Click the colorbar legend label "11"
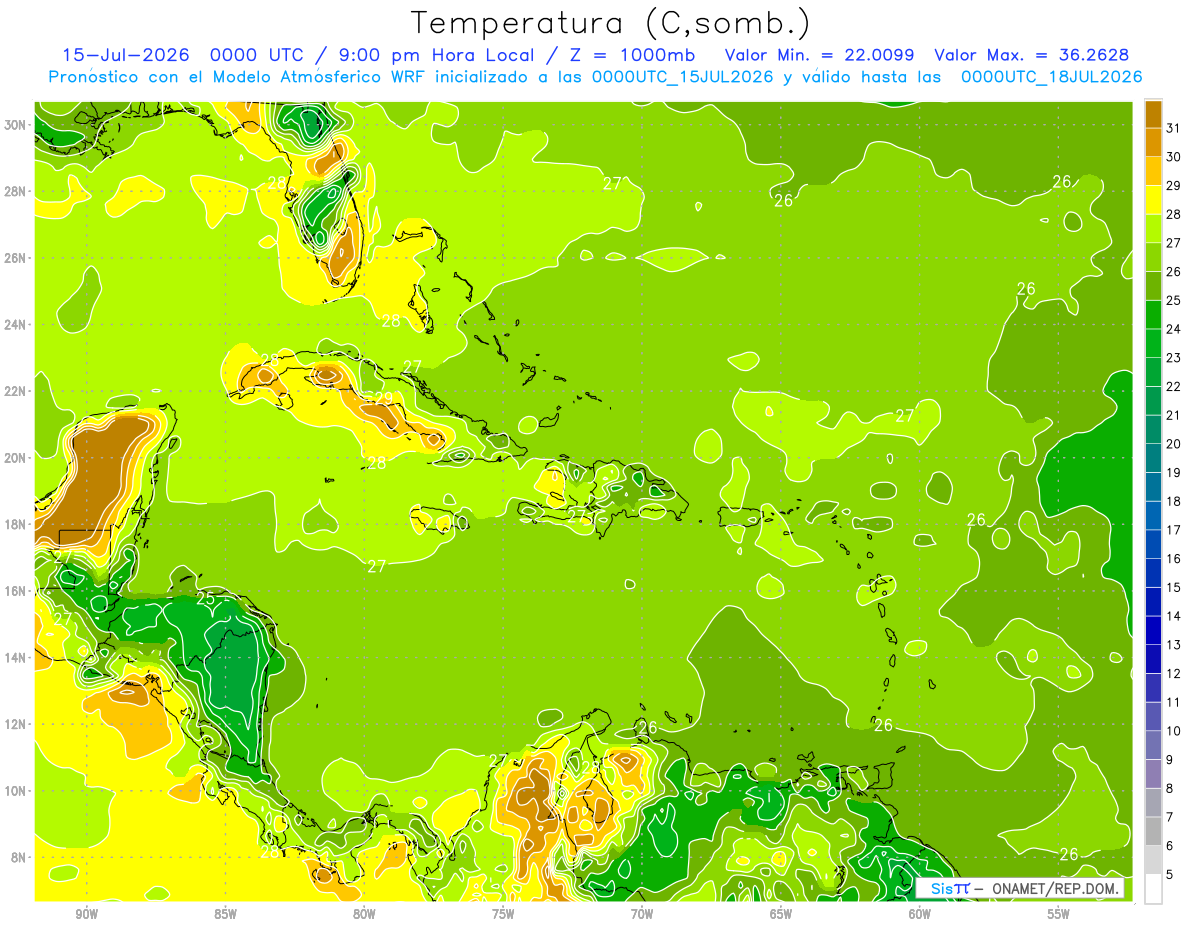 1174,703
